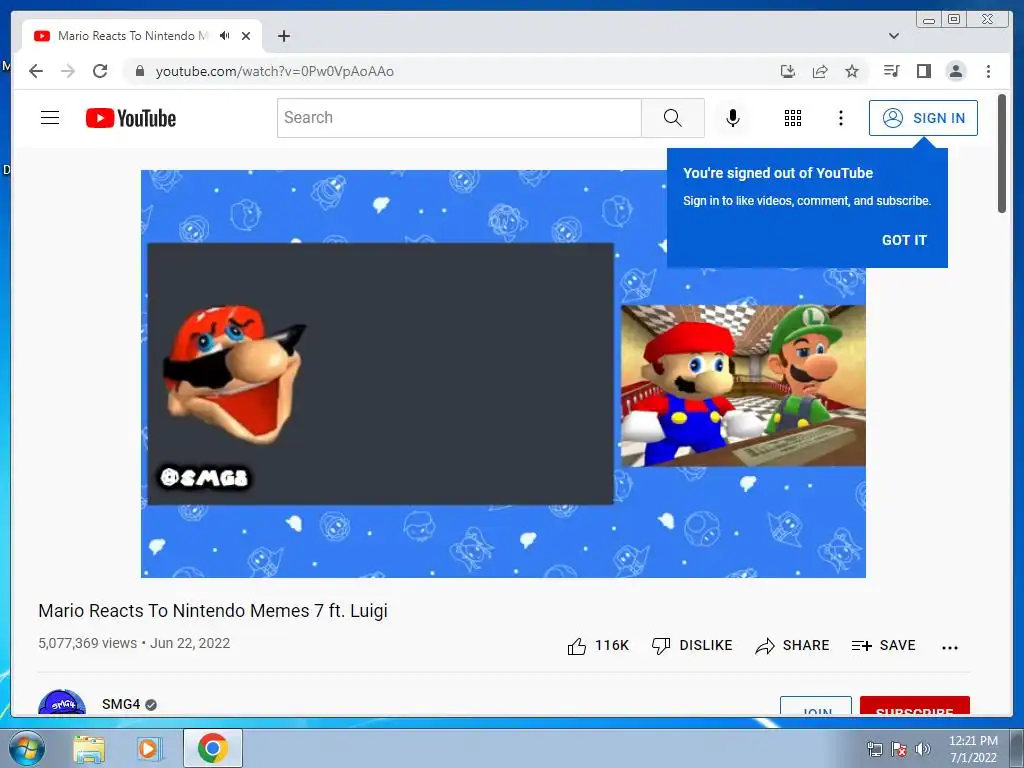This screenshot has height=768, width=1024.
Task: Open the SHARE arrow option
Action: click(792, 646)
